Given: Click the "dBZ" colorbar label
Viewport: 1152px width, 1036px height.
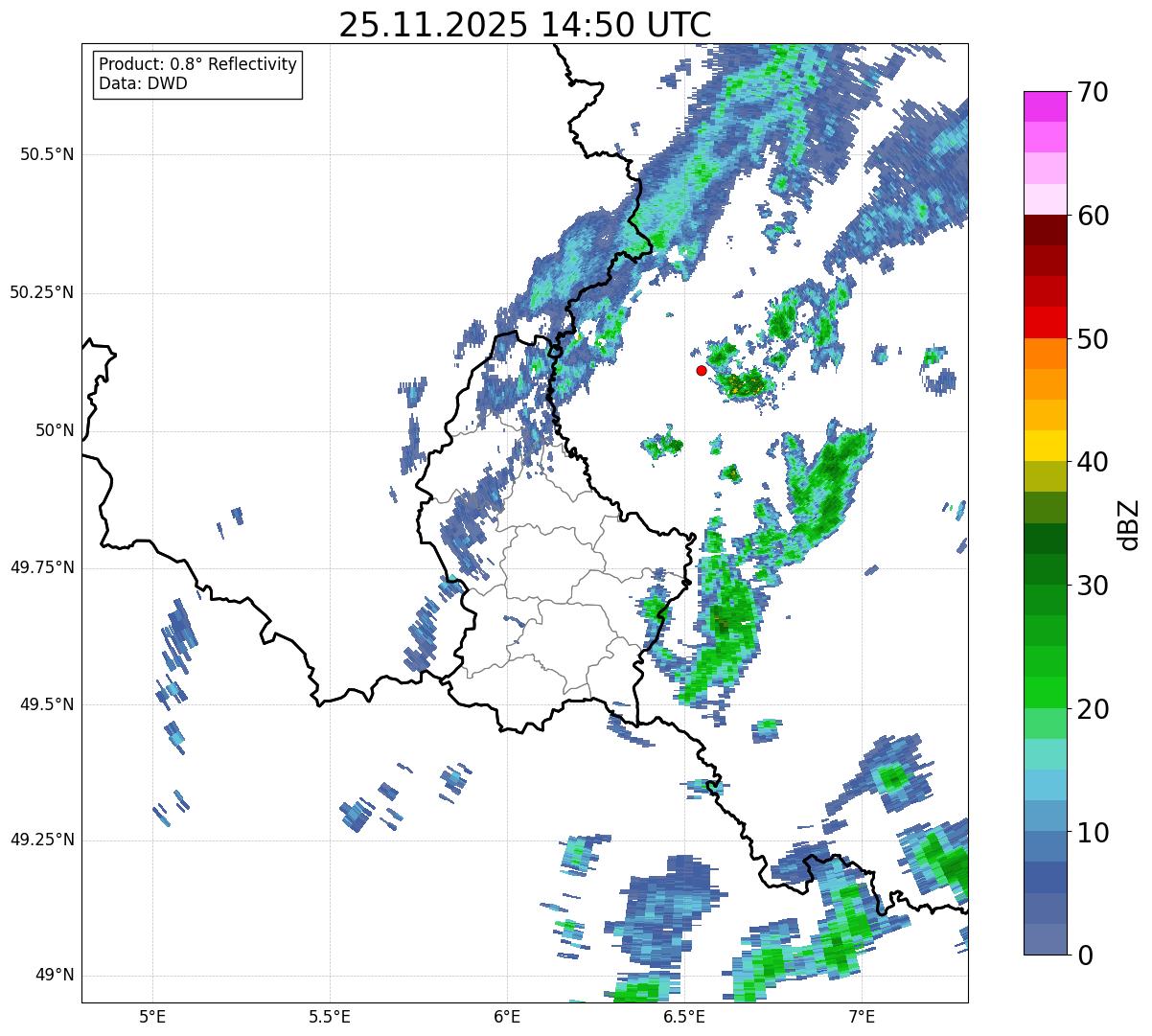Looking at the screenshot, I should click(x=1129, y=524).
